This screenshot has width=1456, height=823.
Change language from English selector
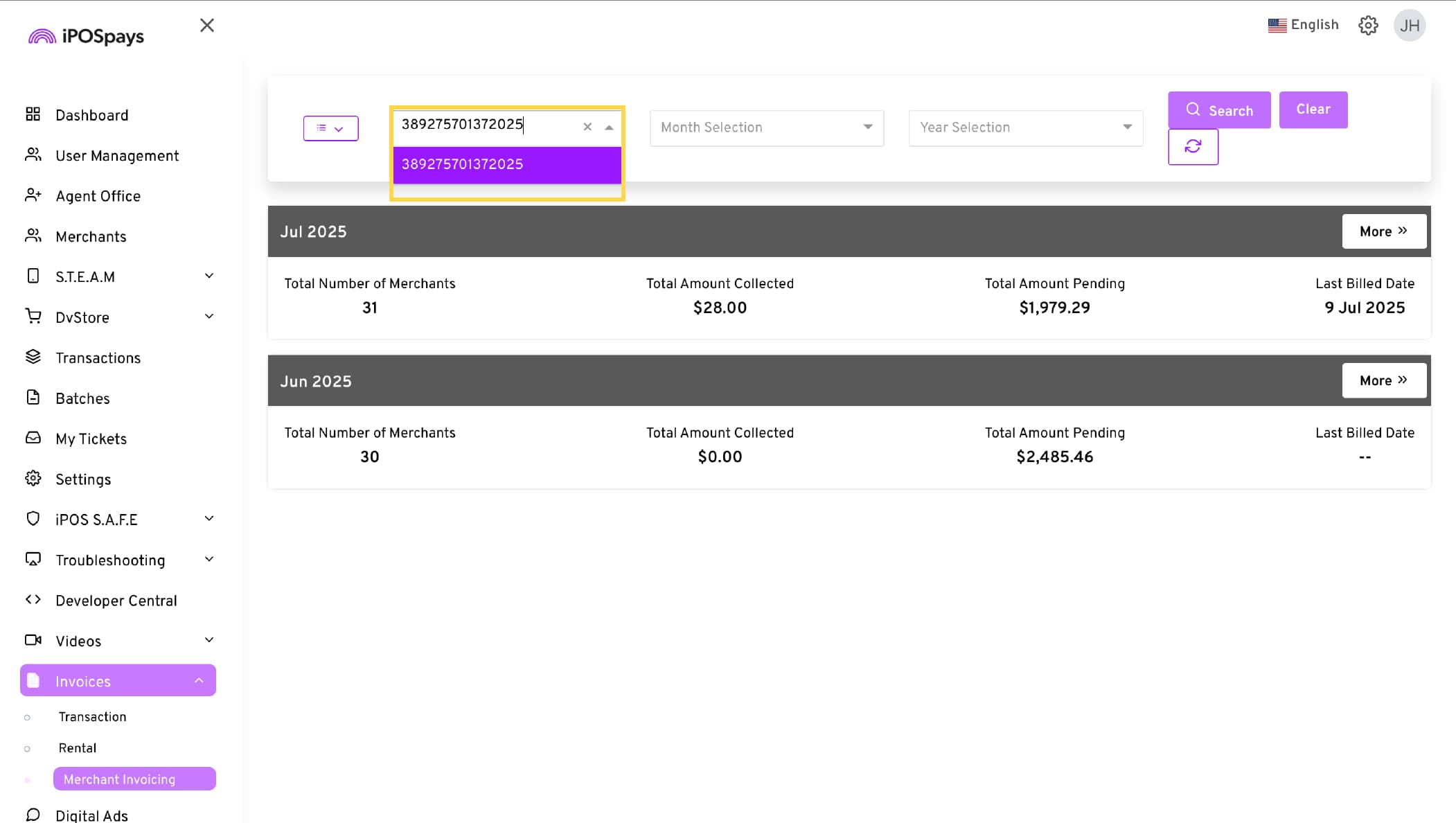(x=1303, y=25)
